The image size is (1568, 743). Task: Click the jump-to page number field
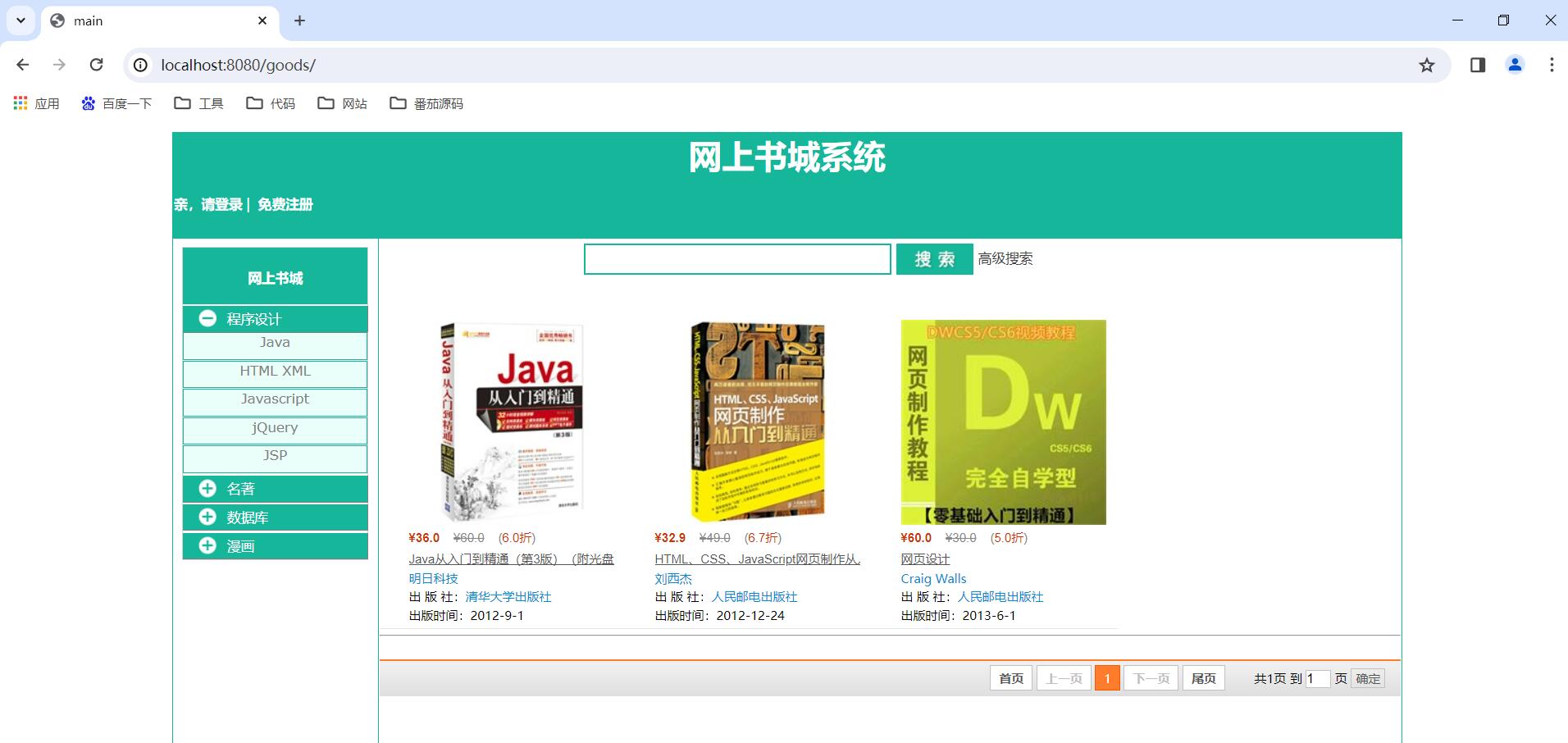click(x=1317, y=678)
